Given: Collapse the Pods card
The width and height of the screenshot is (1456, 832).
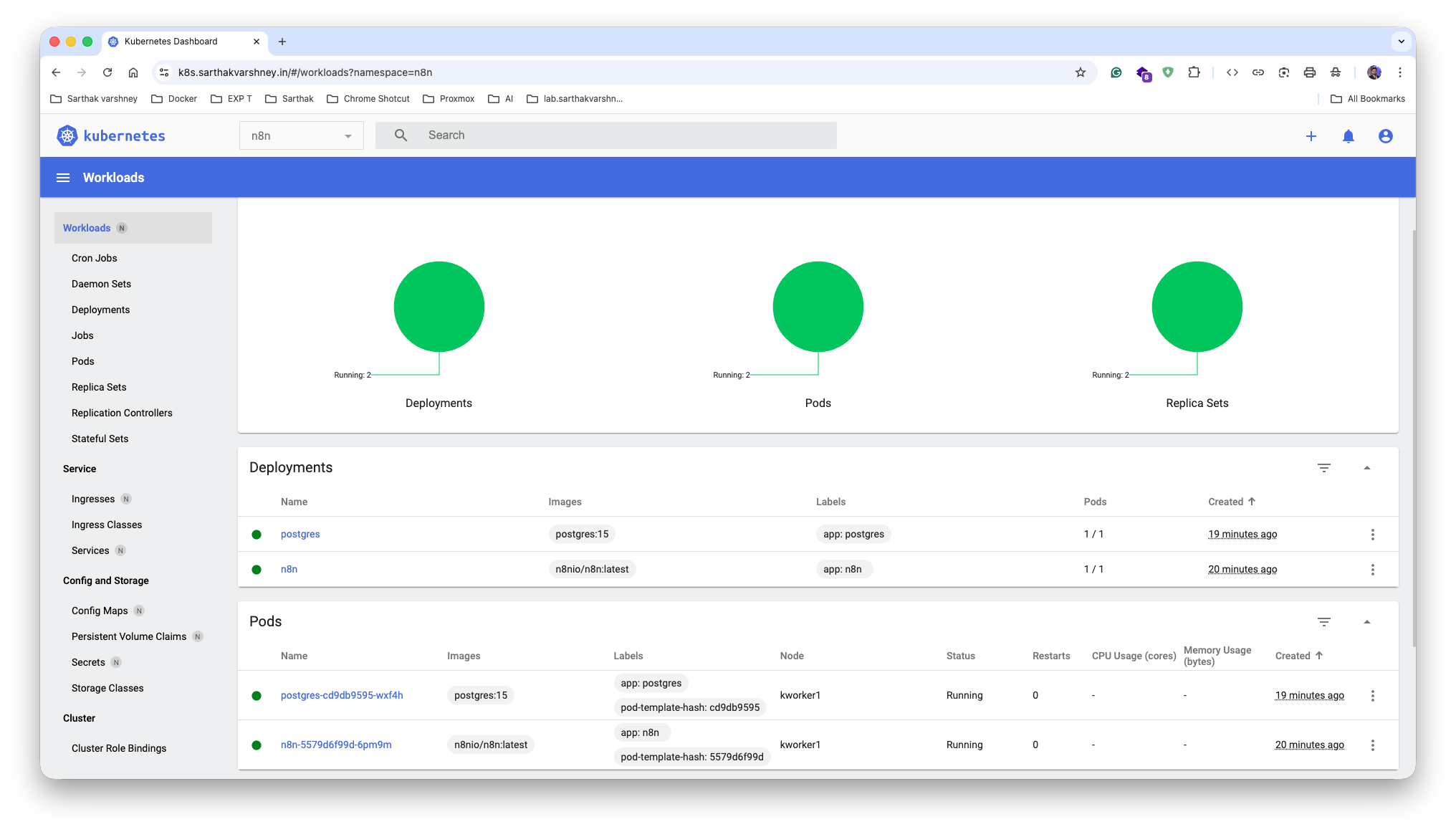Looking at the screenshot, I should click(x=1366, y=622).
